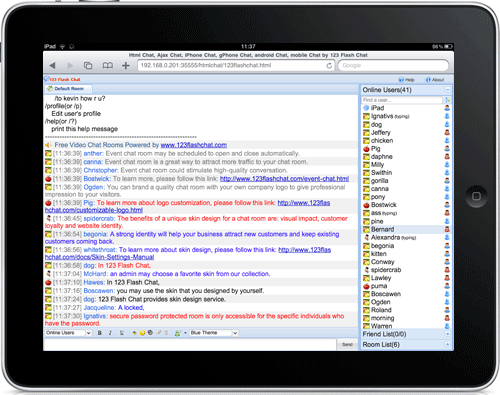Open the font color picker
Image resolution: width=500 pixels, height=395 pixels.
[134, 333]
